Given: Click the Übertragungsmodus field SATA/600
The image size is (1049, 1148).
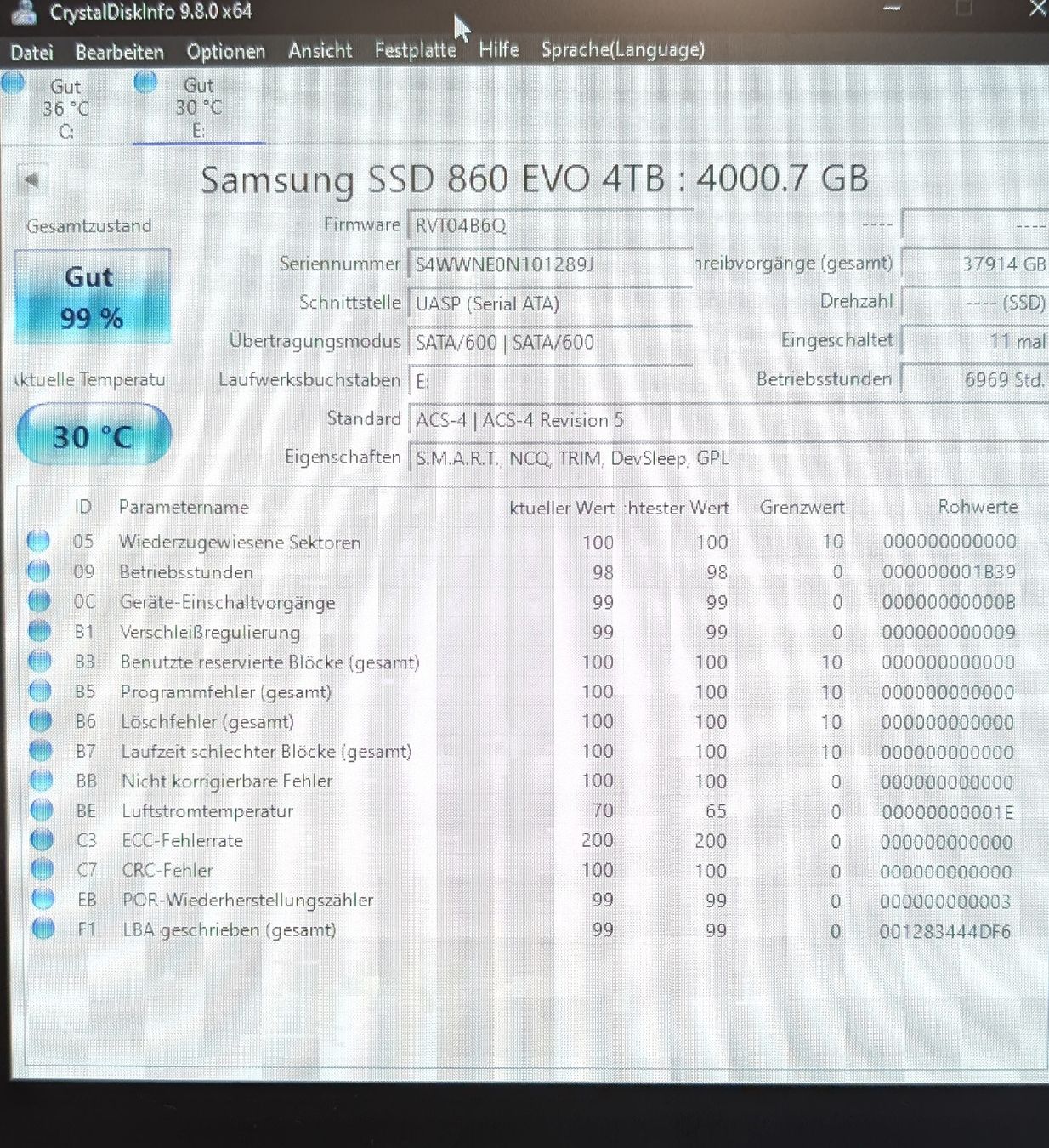Looking at the screenshot, I should pyautogui.click(x=550, y=342).
